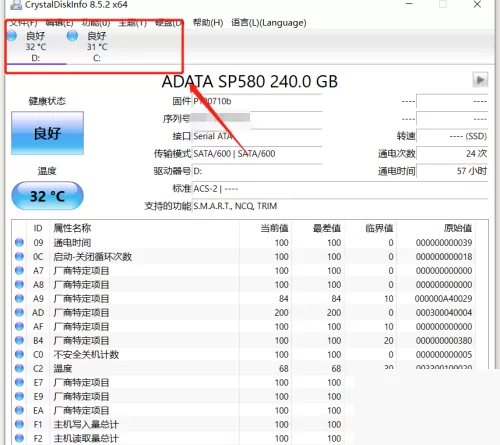Select the 主机读取量总计 attribute name
This screenshot has width=500, height=445.
coord(86,438)
